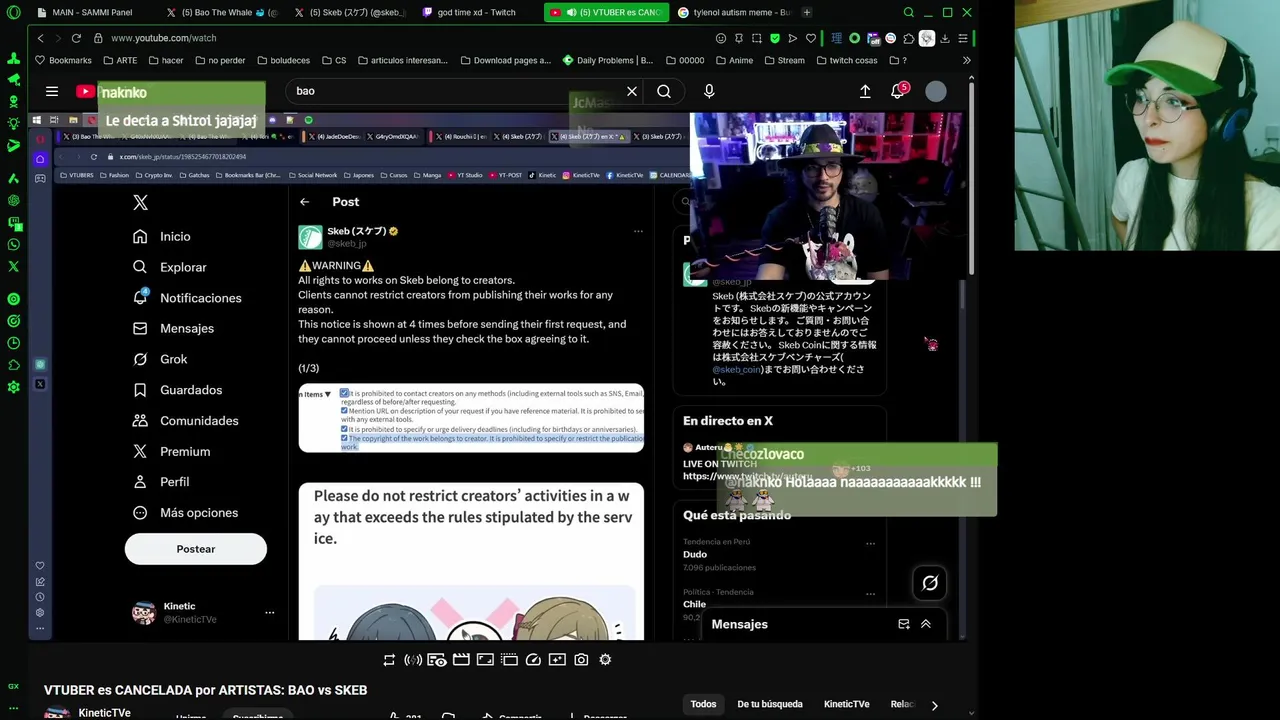The width and height of the screenshot is (1280, 720).
Task: Click Explorar in the video's X sidebar
Action: click(x=170, y=267)
